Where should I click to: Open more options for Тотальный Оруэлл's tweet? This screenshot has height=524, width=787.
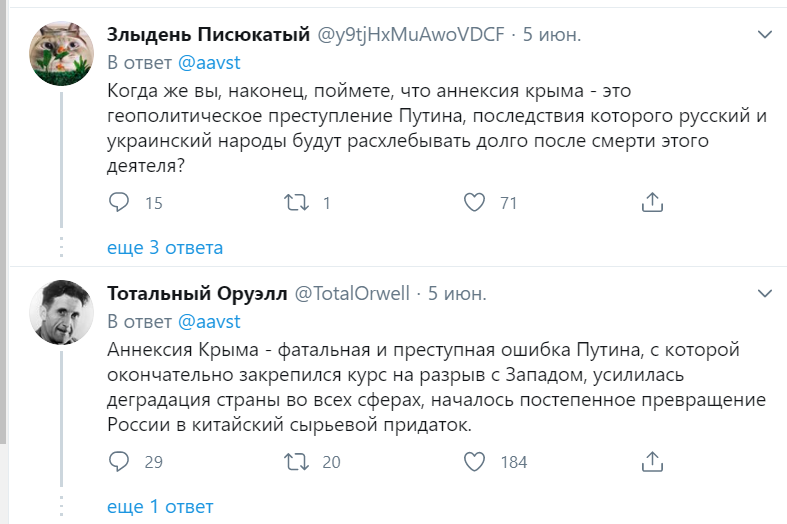point(764,294)
